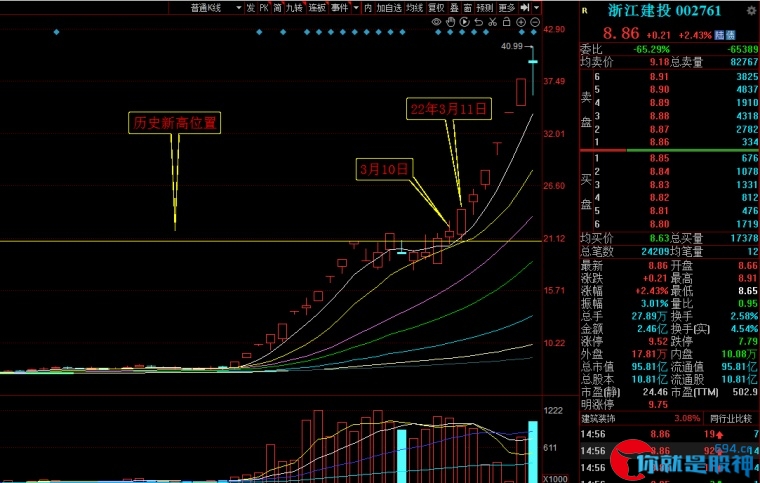Select sell level 1 price 8.86
This screenshot has width=760, height=483.
[x=660, y=142]
